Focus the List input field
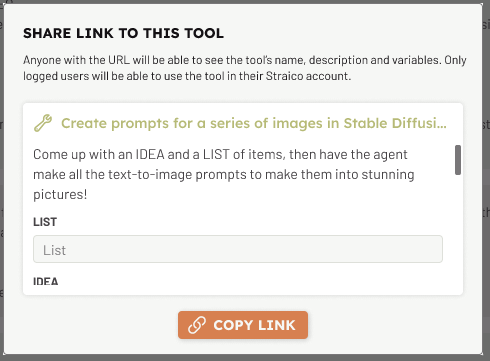 click(x=238, y=249)
